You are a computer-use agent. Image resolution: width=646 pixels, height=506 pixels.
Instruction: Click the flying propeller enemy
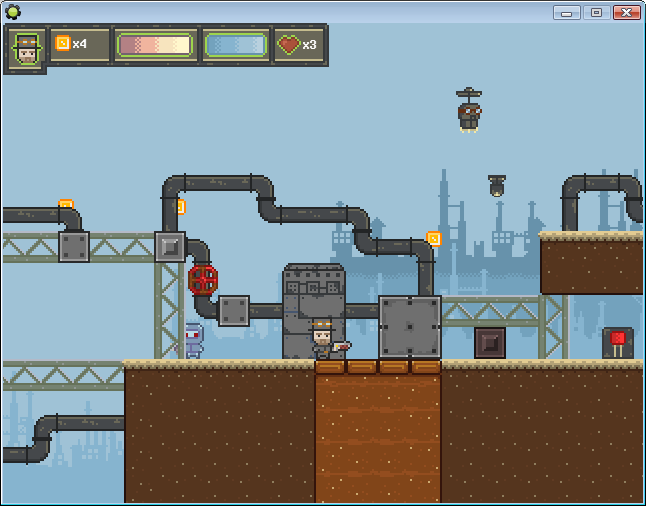coord(469,110)
